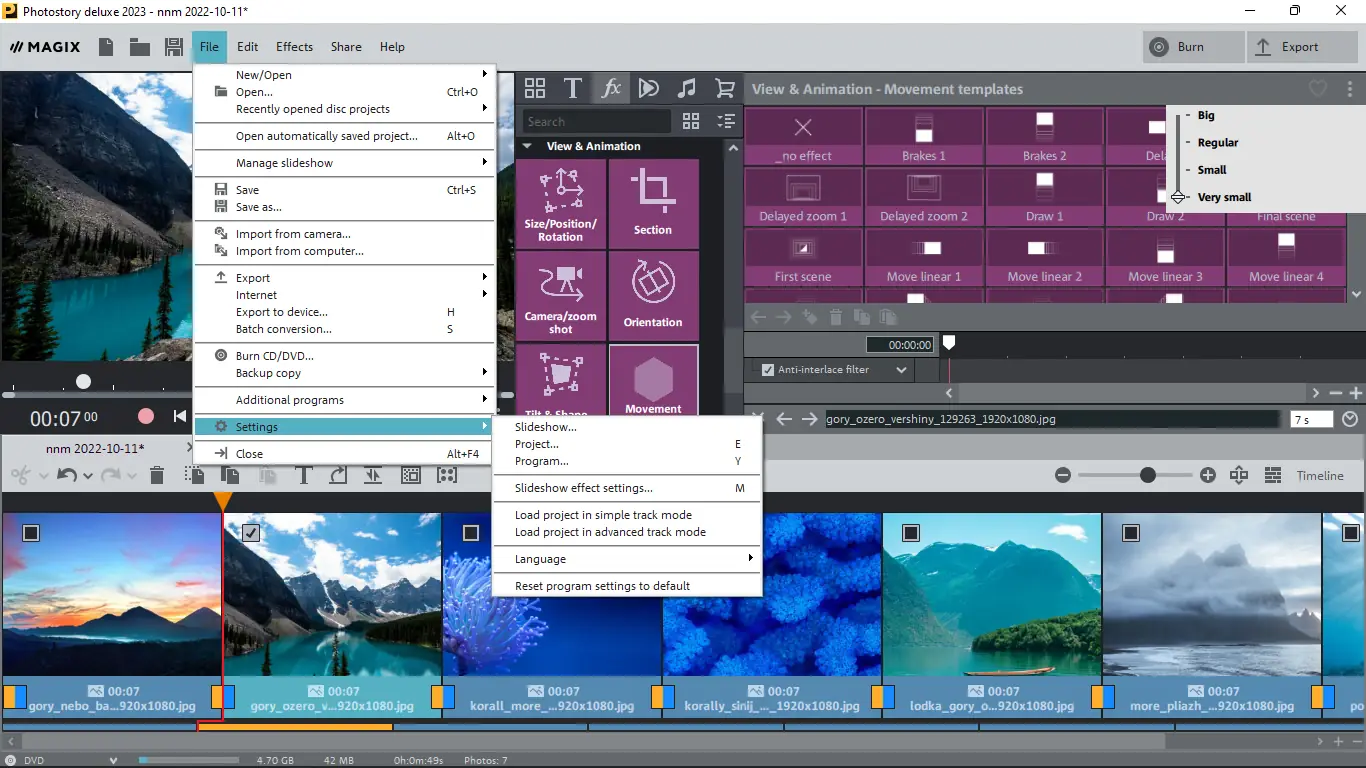Toggle the Anti-interlace filter checkbox
Viewport: 1366px width, 768px height.
pyautogui.click(x=768, y=370)
